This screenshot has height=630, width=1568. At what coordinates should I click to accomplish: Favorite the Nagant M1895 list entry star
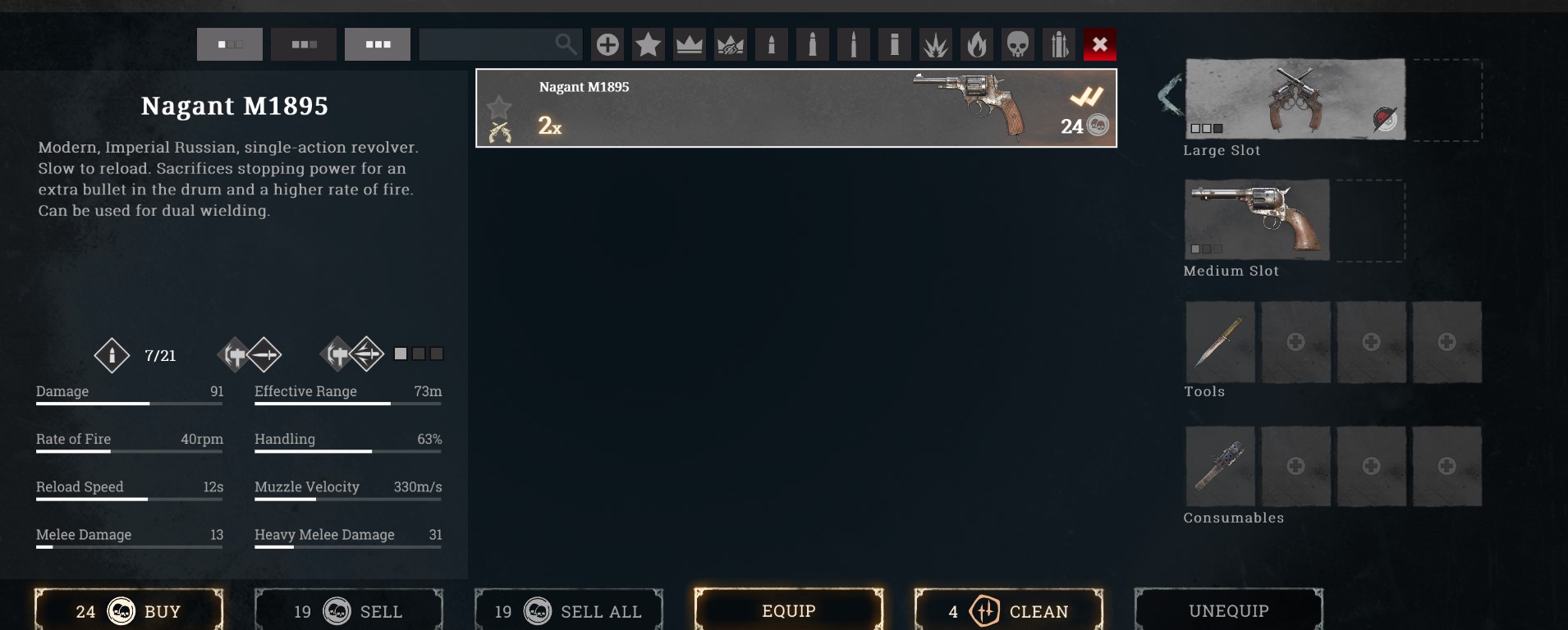click(x=499, y=107)
